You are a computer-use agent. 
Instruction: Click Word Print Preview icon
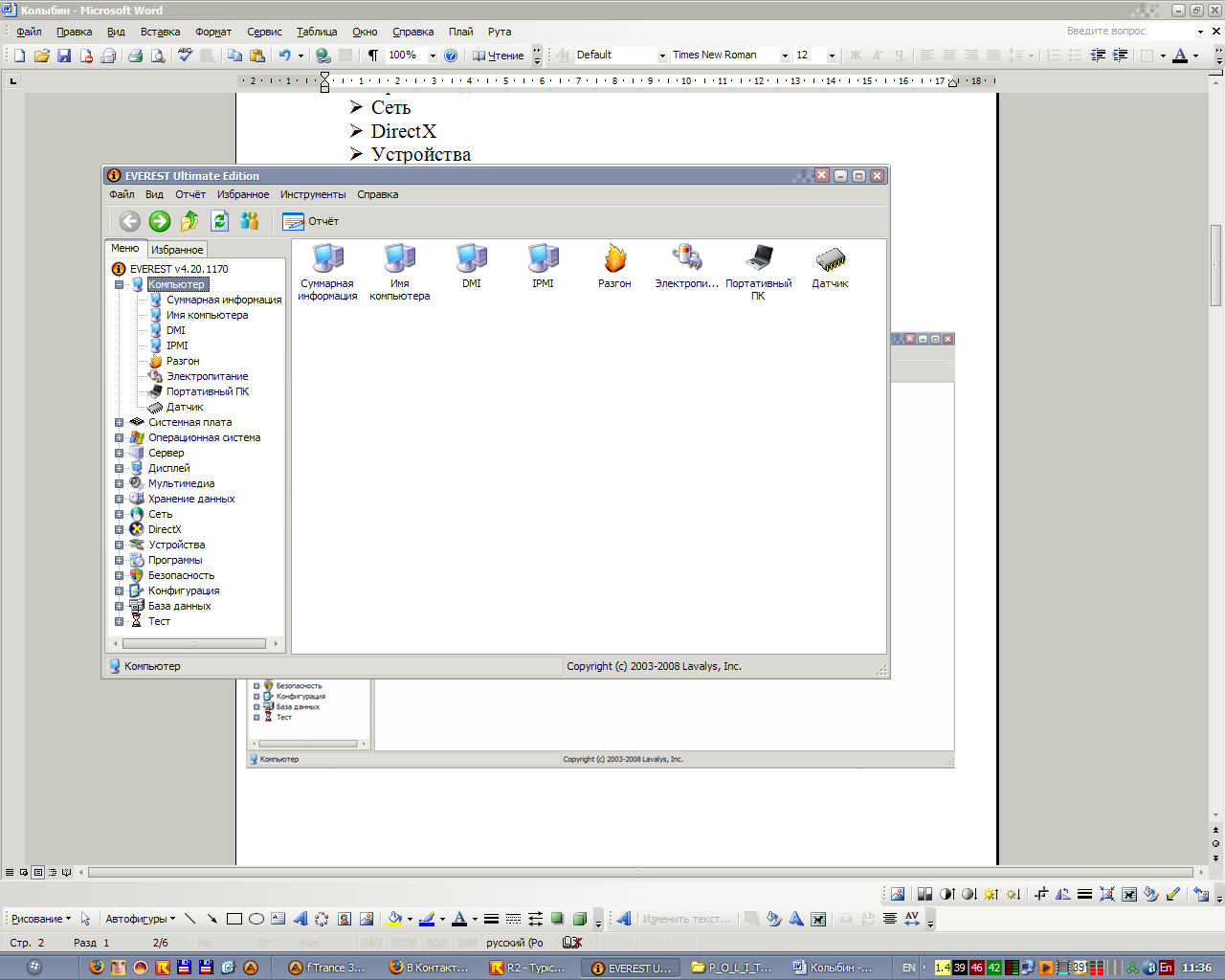click(x=158, y=56)
